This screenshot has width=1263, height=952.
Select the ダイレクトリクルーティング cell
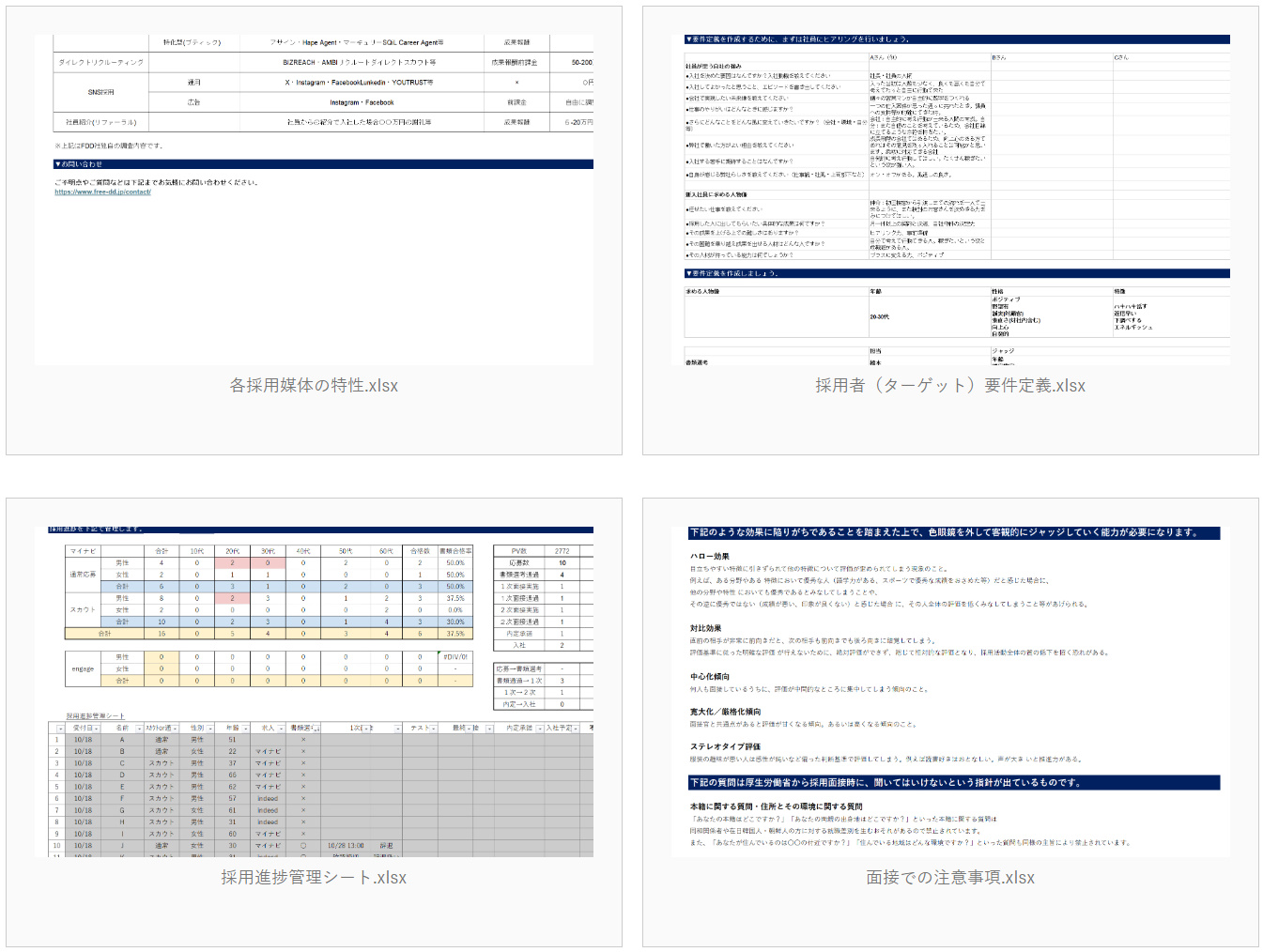pos(101,62)
